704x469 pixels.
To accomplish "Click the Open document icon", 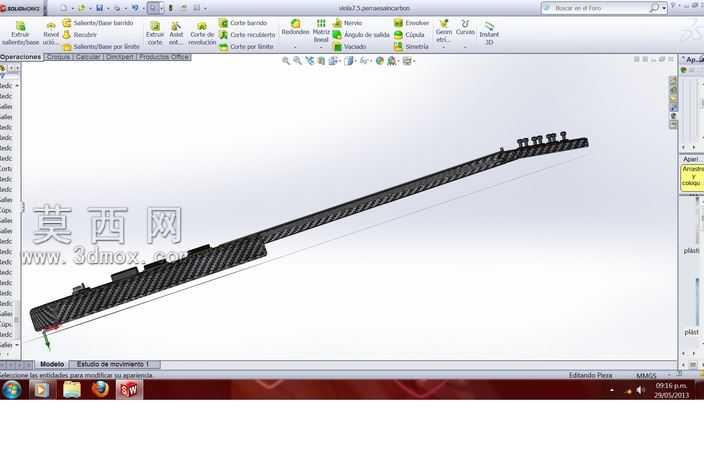I will pyautogui.click(x=82, y=8).
